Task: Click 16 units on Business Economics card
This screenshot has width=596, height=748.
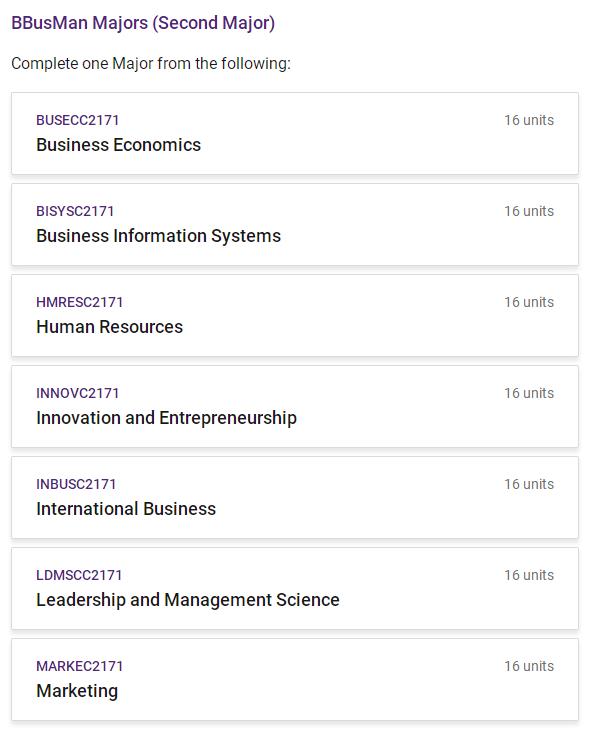Action: click(x=529, y=120)
